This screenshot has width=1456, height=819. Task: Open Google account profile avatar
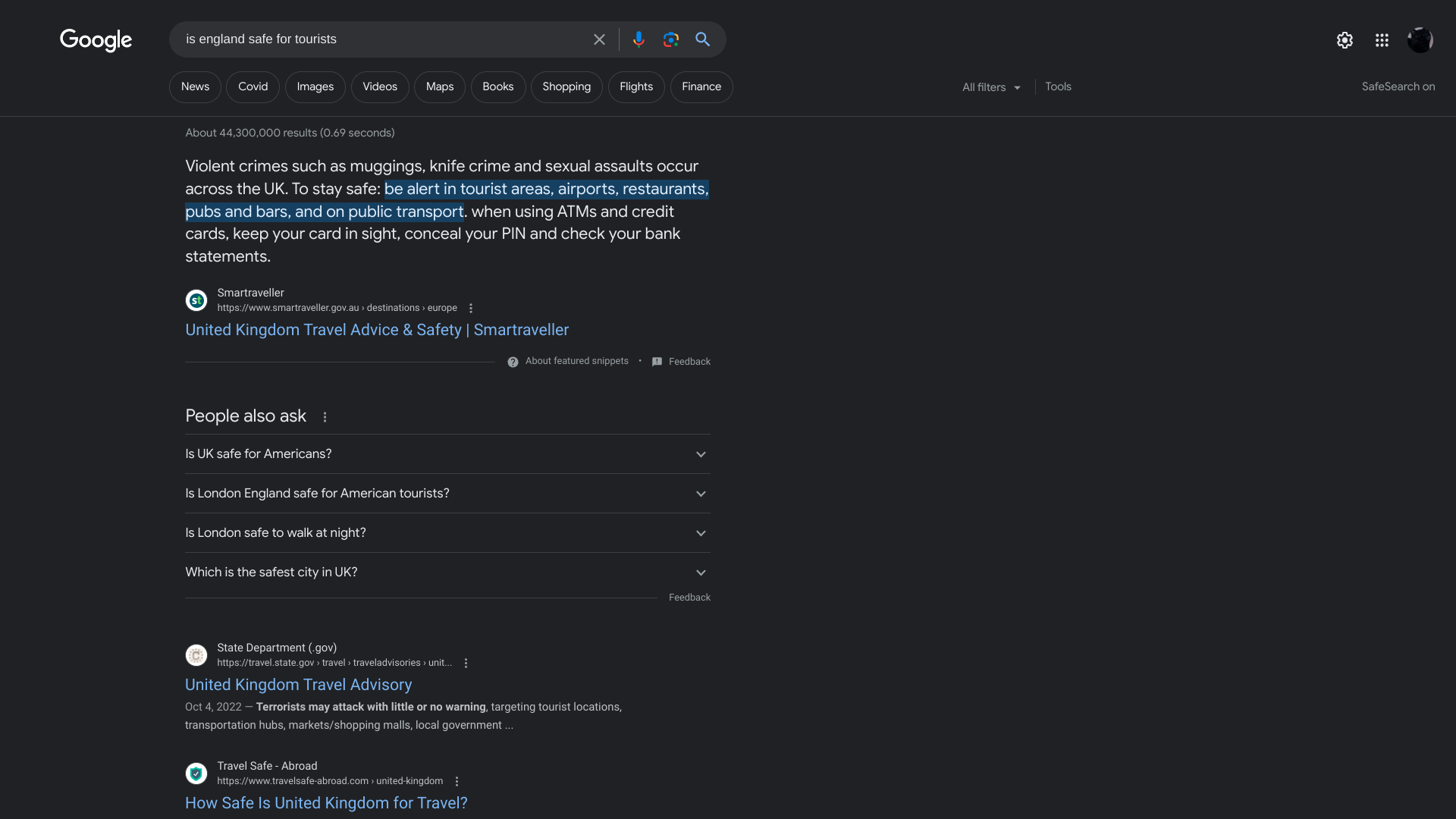(x=1420, y=40)
